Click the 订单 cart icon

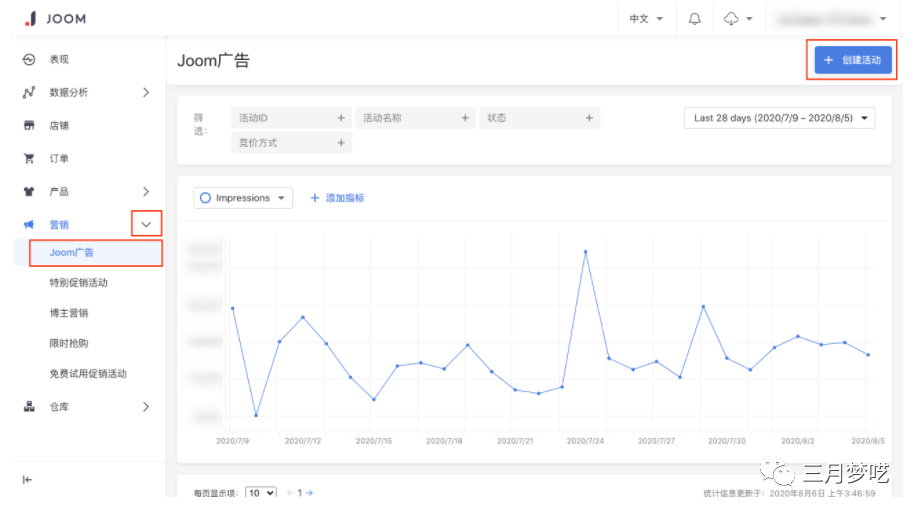pyautogui.click(x=29, y=158)
